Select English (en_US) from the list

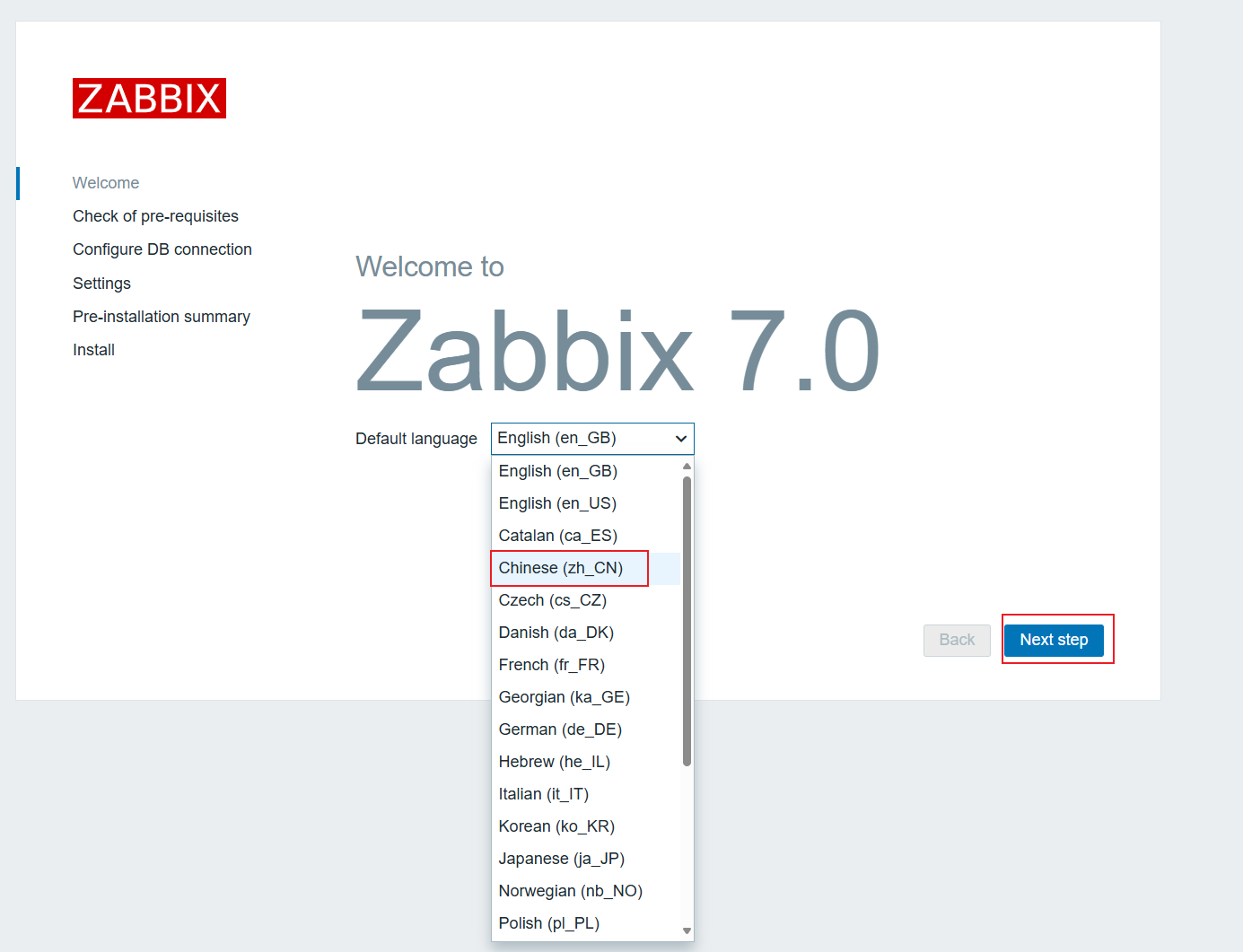[585, 503]
